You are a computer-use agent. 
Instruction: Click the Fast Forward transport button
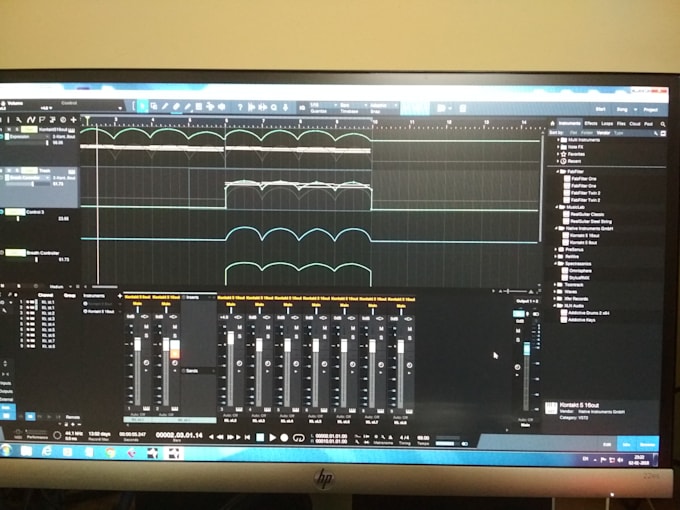pos(230,437)
